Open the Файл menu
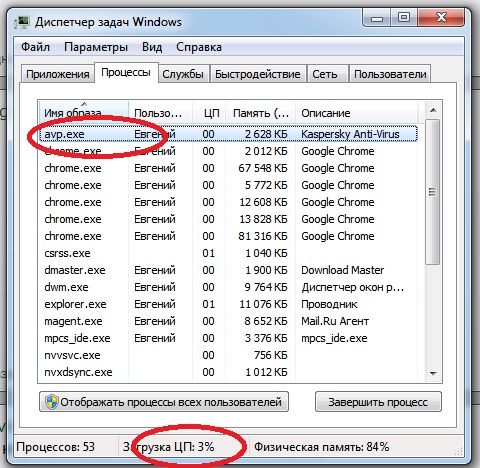The image size is (480, 468). click(x=35, y=47)
